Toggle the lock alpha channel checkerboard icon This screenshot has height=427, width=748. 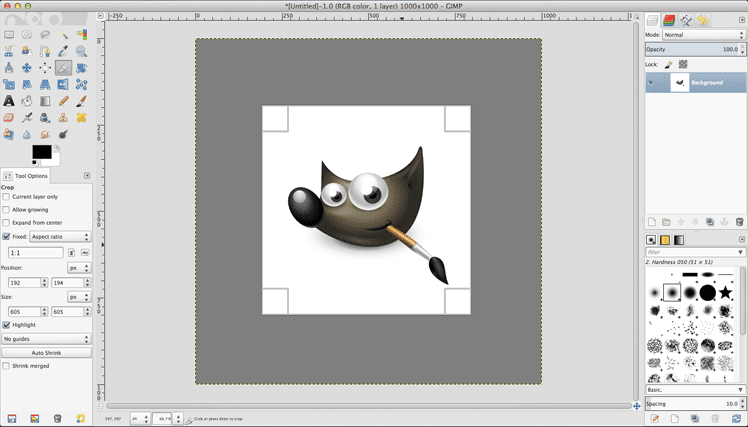[683, 64]
